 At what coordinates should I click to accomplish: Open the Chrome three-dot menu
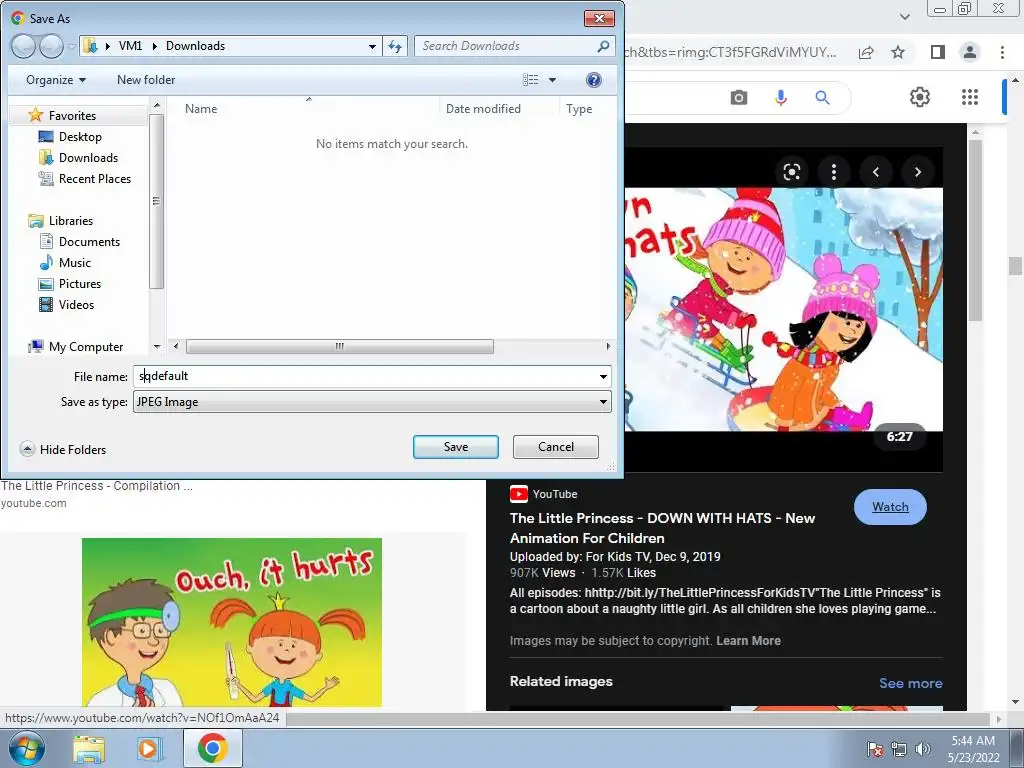pyautogui.click(x=1002, y=52)
